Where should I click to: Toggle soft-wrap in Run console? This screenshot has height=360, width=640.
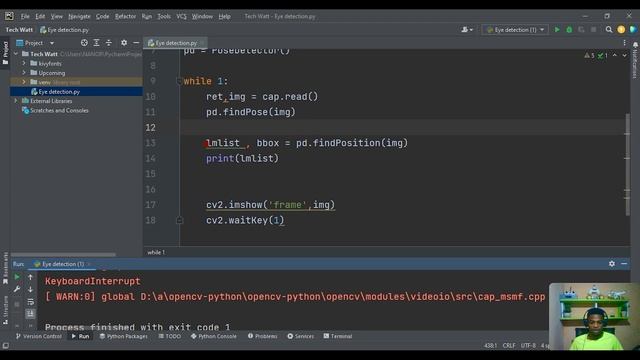(x=30, y=302)
